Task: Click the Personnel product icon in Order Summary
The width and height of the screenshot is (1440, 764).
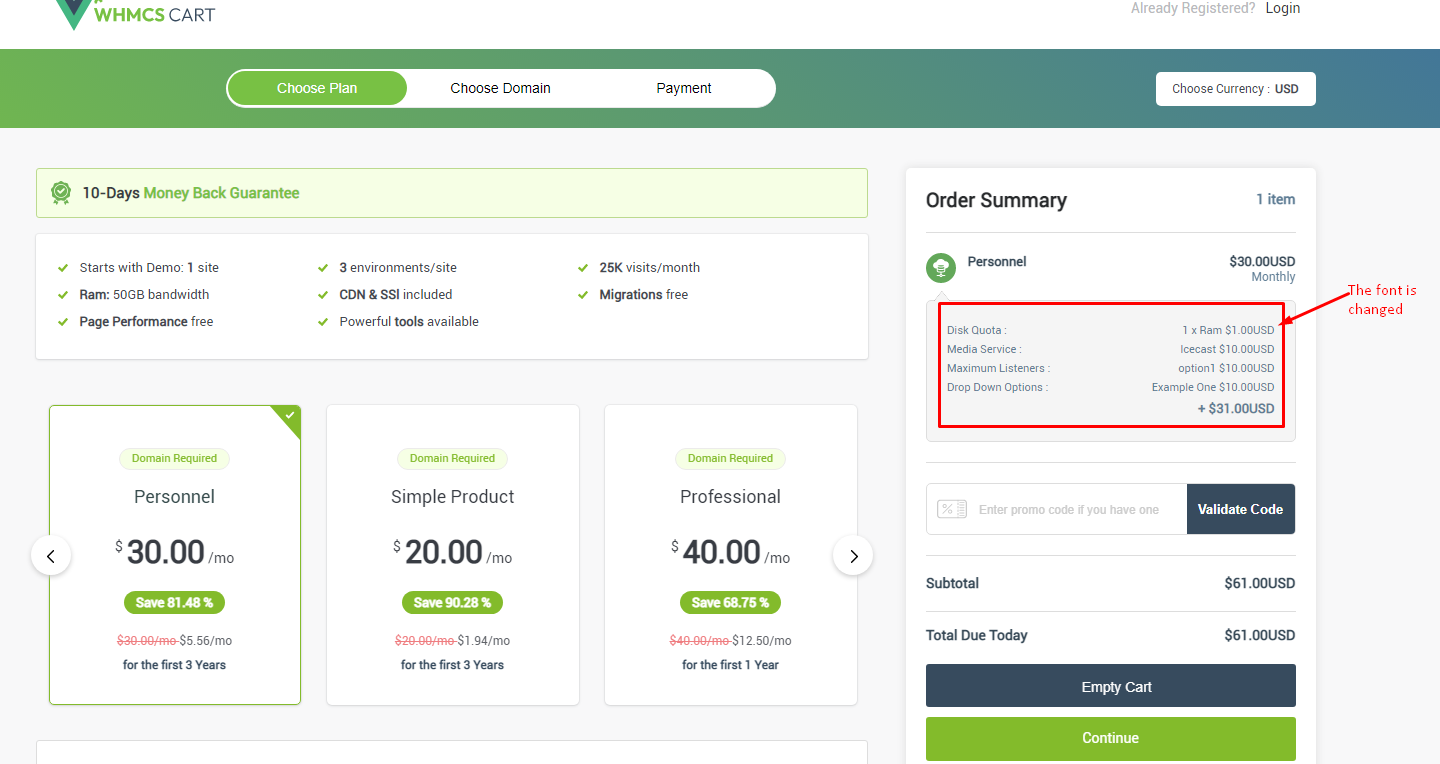Action: (940, 267)
